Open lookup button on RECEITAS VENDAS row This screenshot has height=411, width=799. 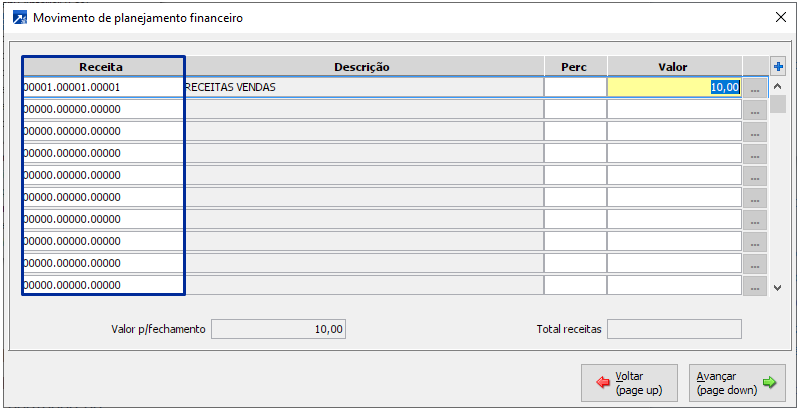pos(754,88)
